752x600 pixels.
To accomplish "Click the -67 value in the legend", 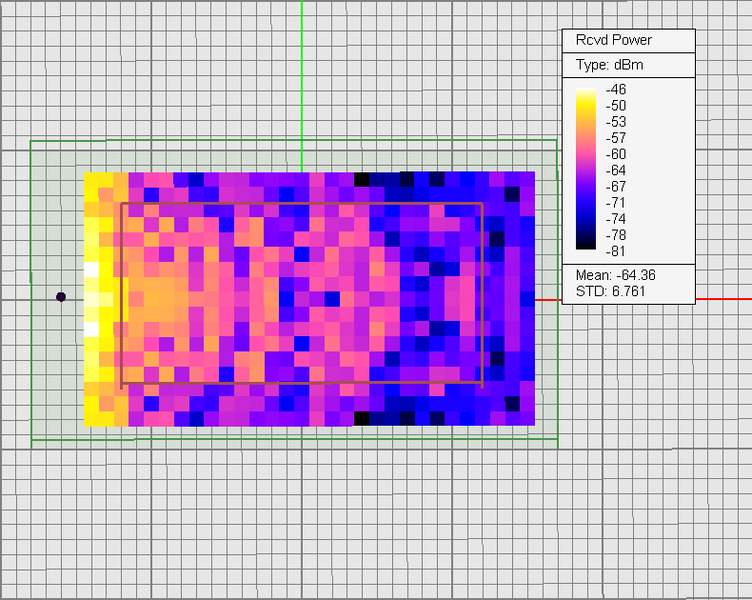I will [x=616, y=187].
